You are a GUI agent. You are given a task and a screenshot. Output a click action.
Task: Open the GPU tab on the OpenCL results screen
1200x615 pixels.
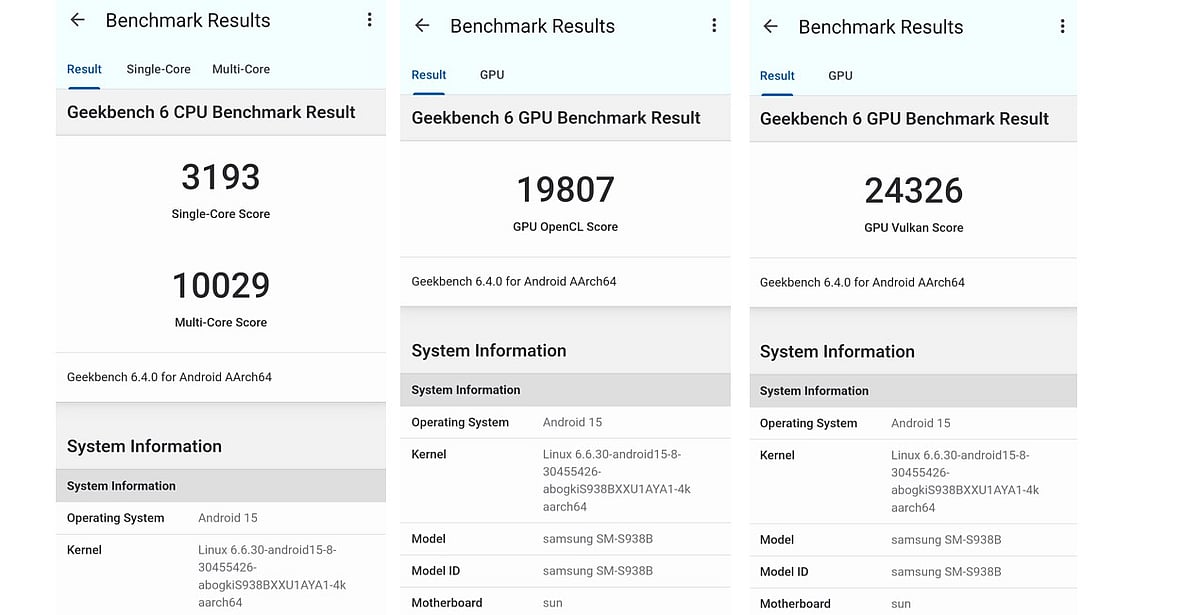click(491, 74)
